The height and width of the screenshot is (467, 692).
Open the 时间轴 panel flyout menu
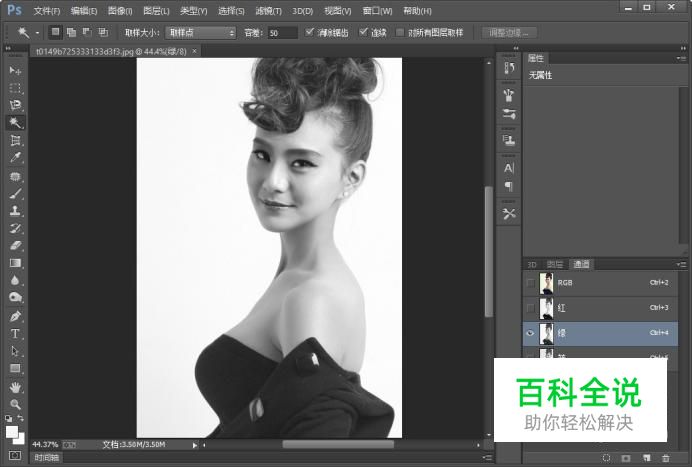487,458
